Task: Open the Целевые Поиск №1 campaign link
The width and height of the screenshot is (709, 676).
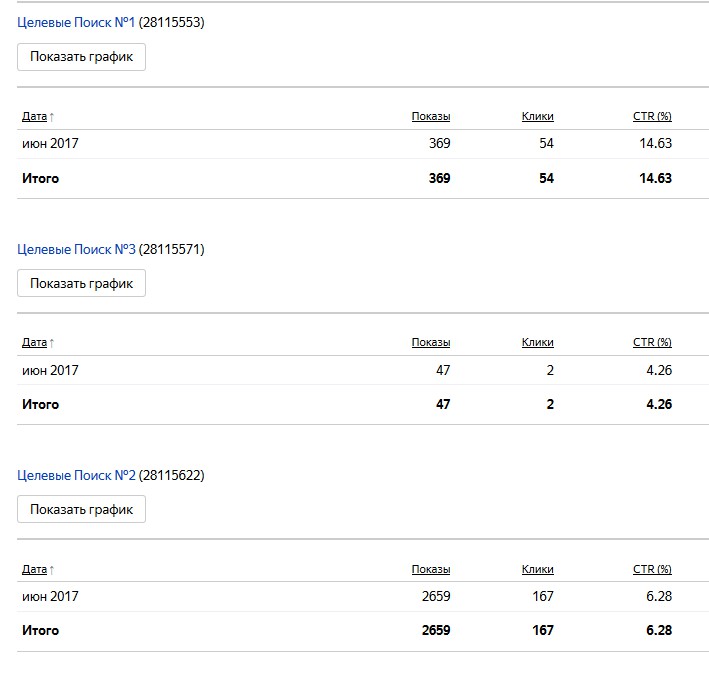Action: click(76, 22)
